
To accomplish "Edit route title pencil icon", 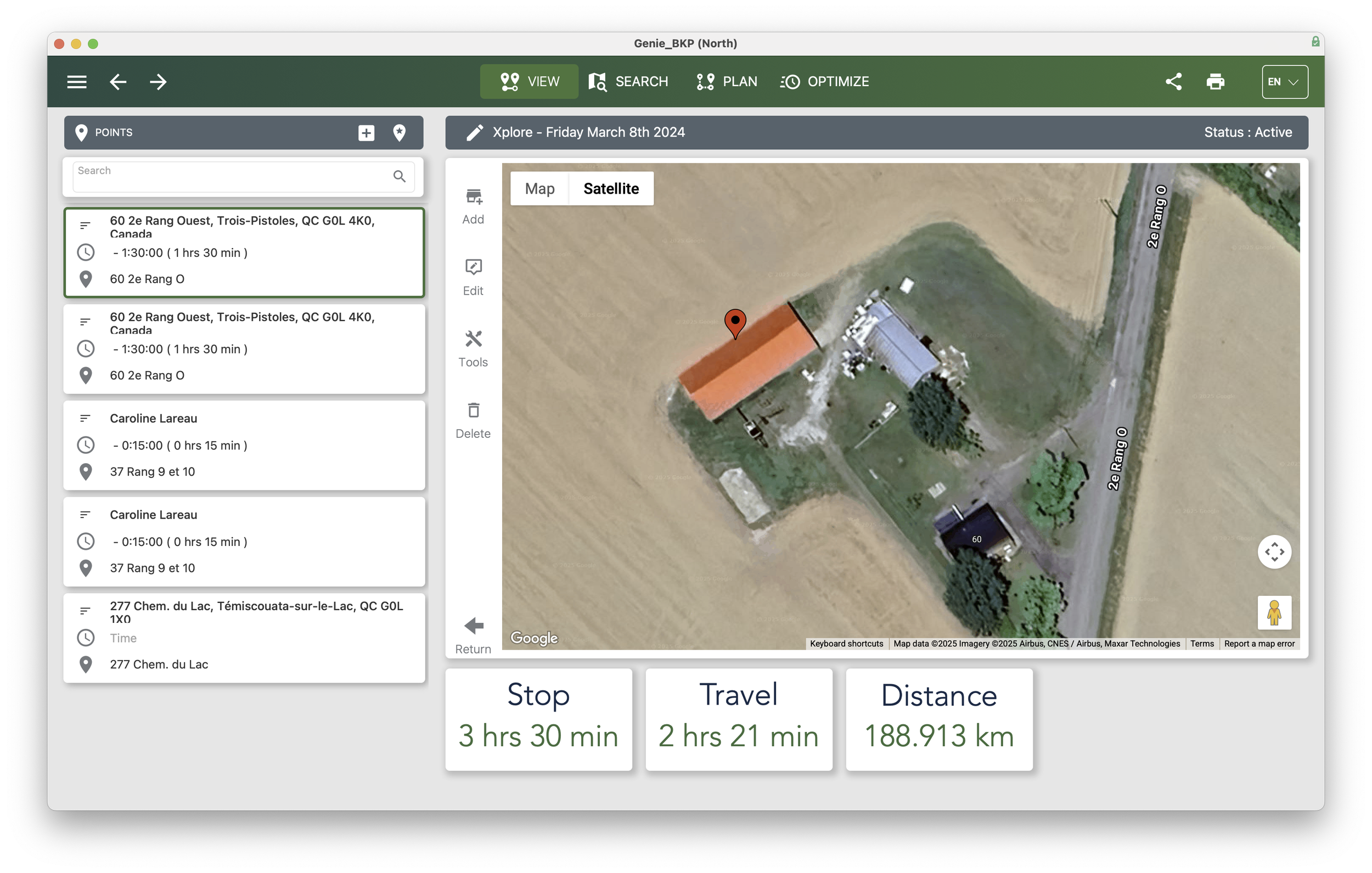I will 475,133.
